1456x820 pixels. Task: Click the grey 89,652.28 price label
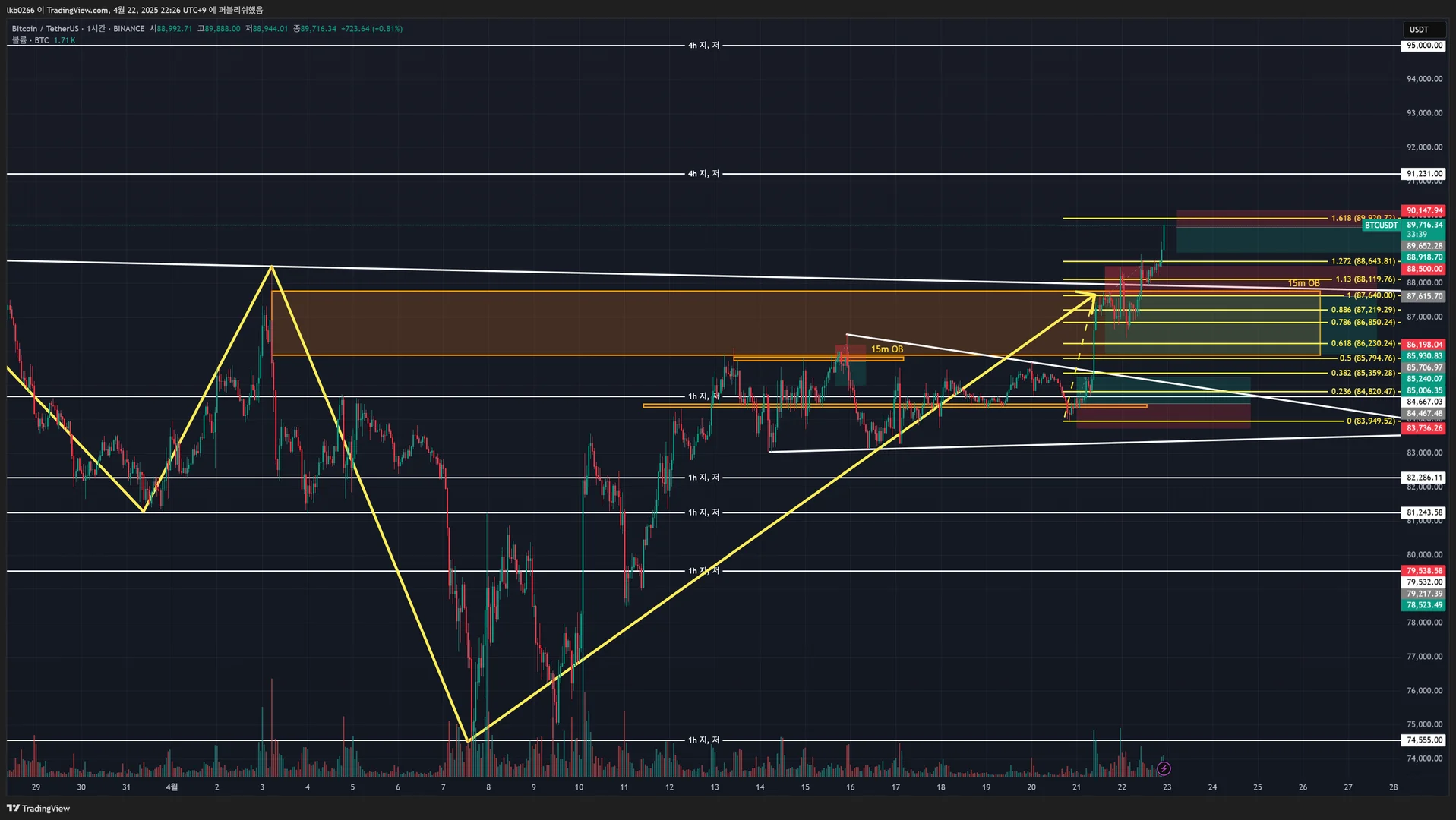pyautogui.click(x=1424, y=246)
